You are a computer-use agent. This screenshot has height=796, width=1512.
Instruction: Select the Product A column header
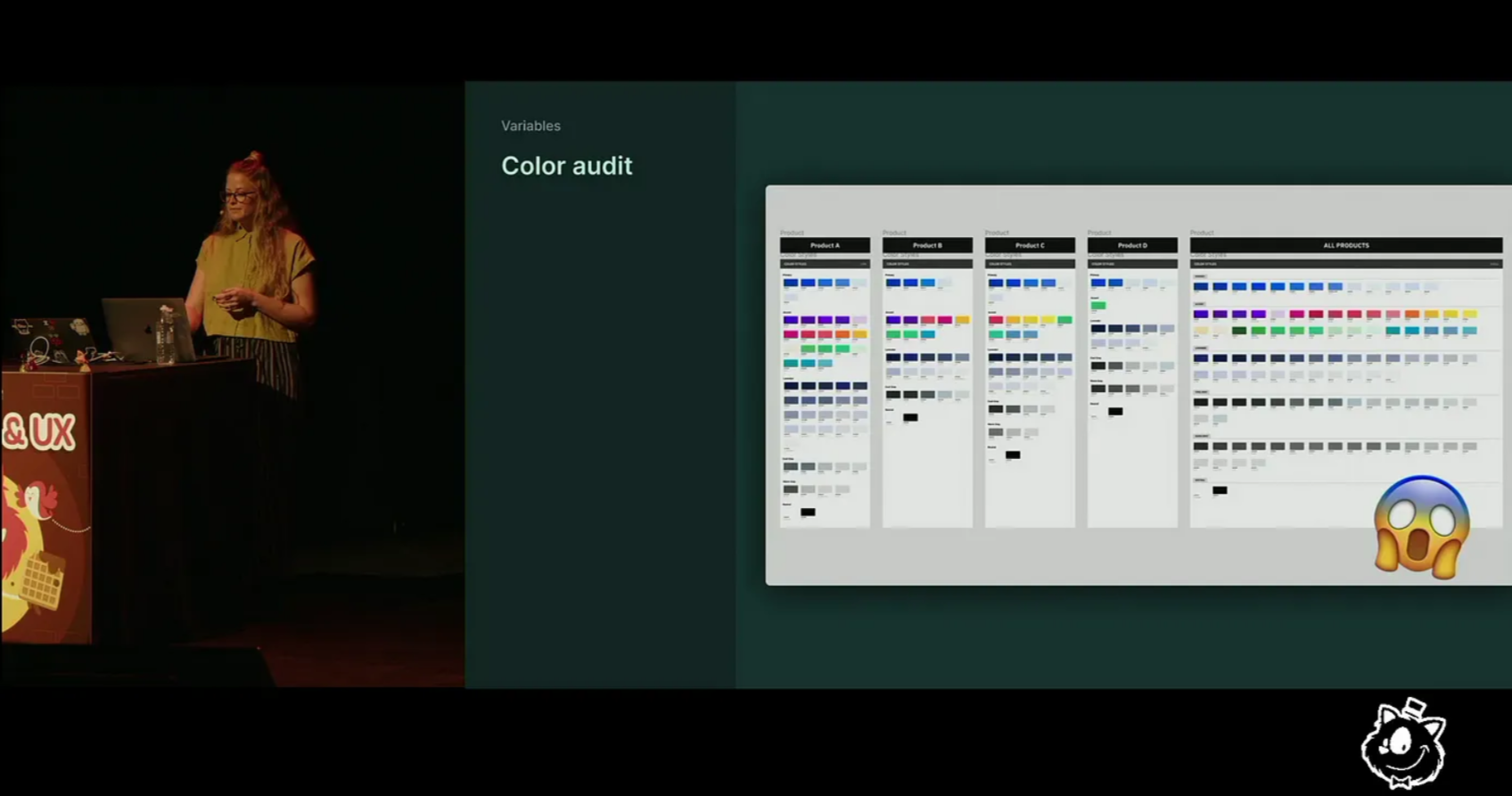(825, 245)
